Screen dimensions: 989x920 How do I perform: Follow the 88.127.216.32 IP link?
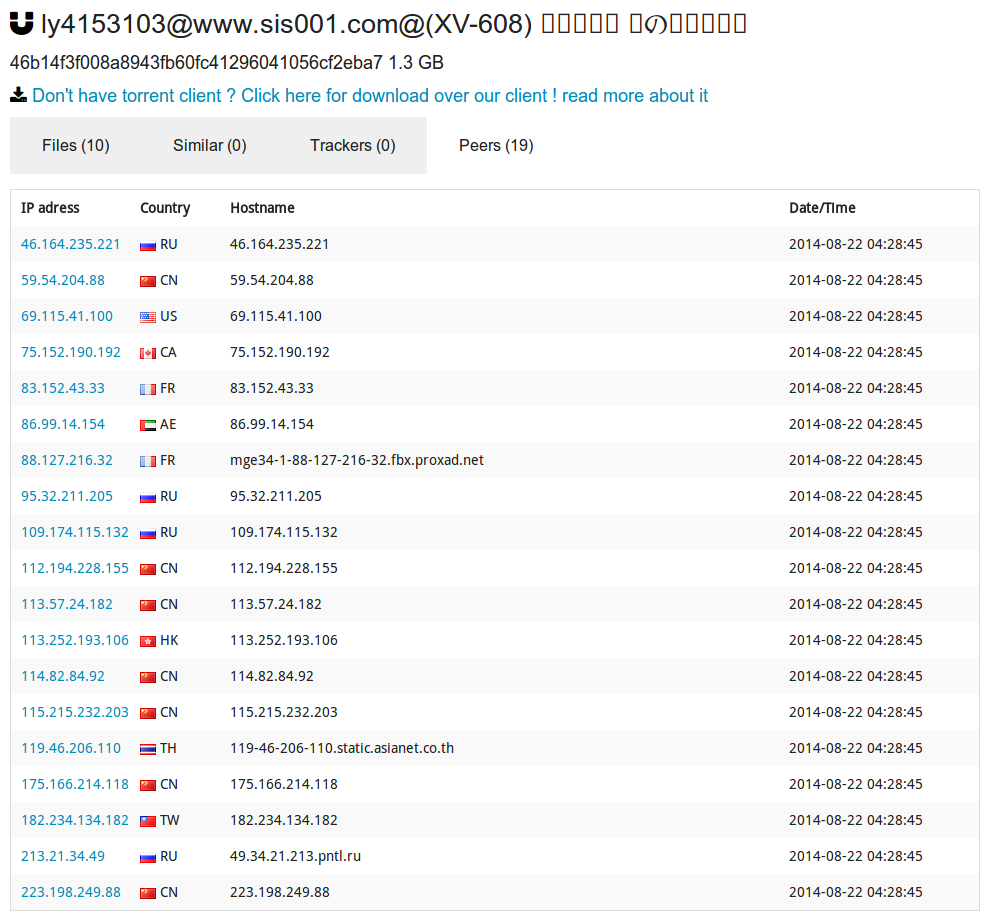coord(67,460)
